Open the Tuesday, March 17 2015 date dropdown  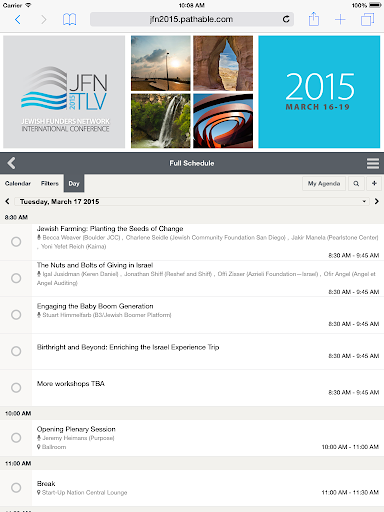[x=192, y=201]
